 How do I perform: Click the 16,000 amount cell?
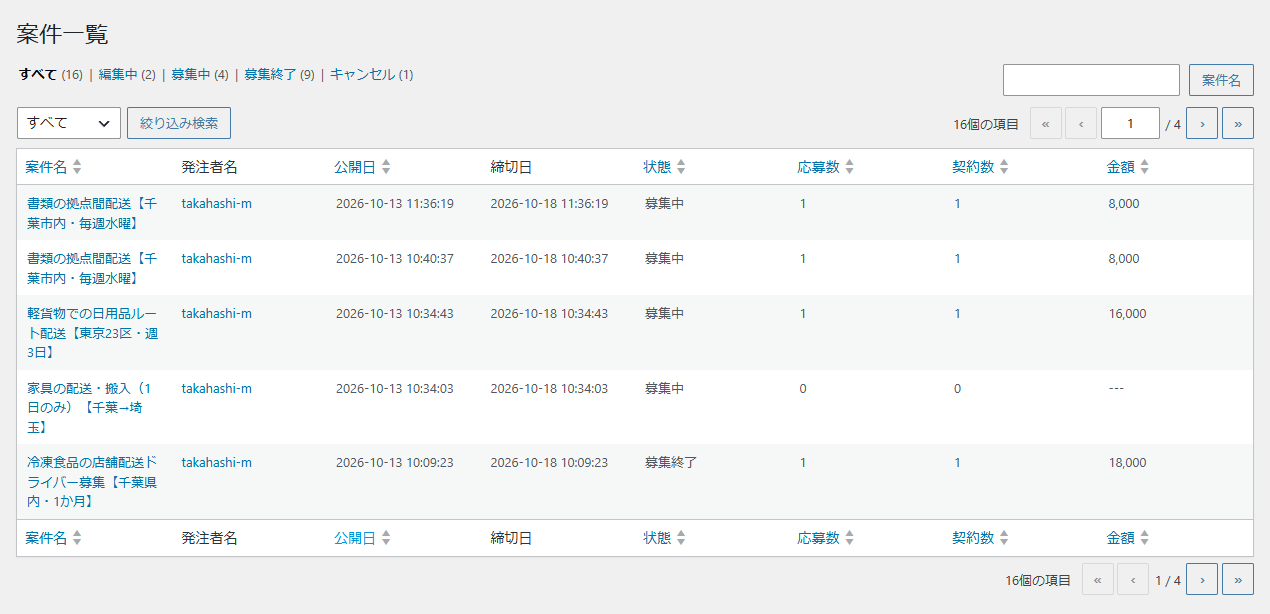coord(1128,313)
